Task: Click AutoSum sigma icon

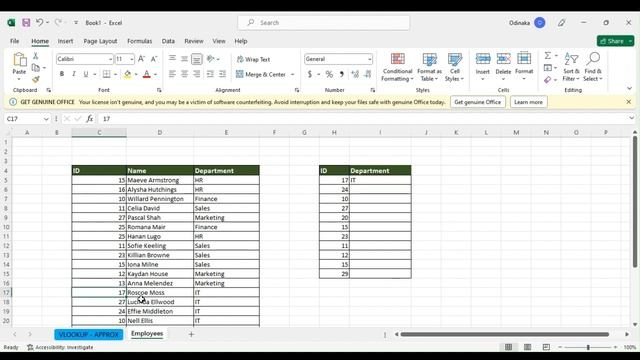Action: click(x=548, y=56)
